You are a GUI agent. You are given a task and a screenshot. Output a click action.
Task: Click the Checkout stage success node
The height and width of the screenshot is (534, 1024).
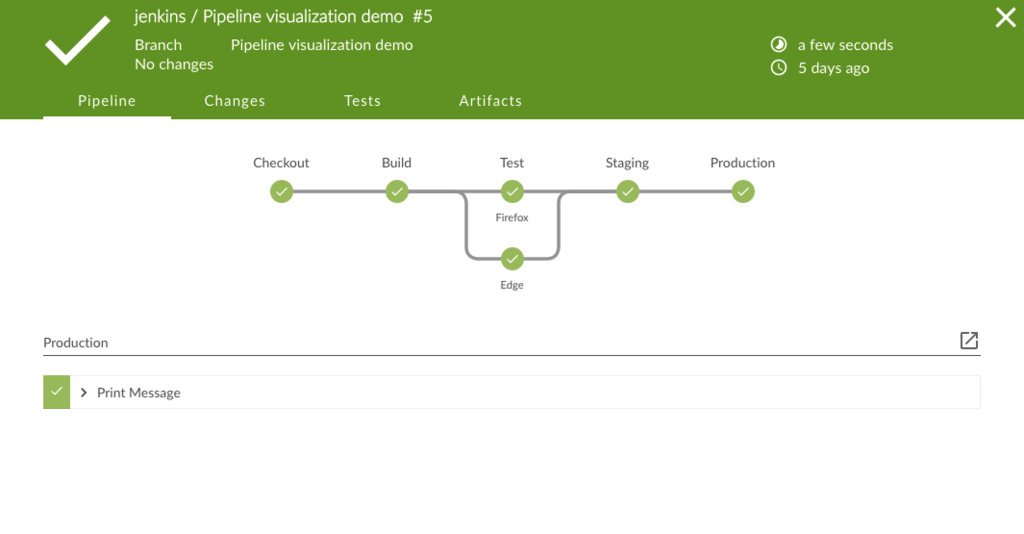point(281,191)
